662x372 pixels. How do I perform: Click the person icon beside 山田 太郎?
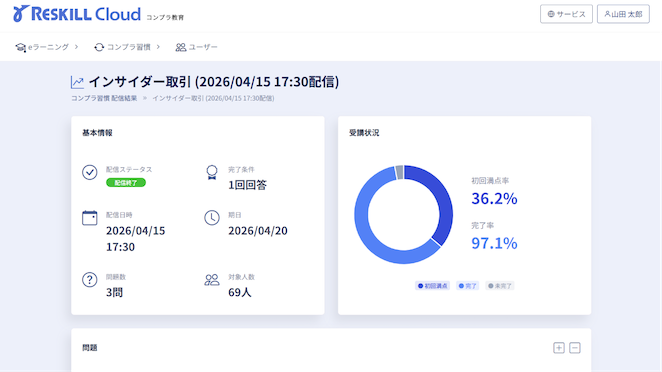607,14
